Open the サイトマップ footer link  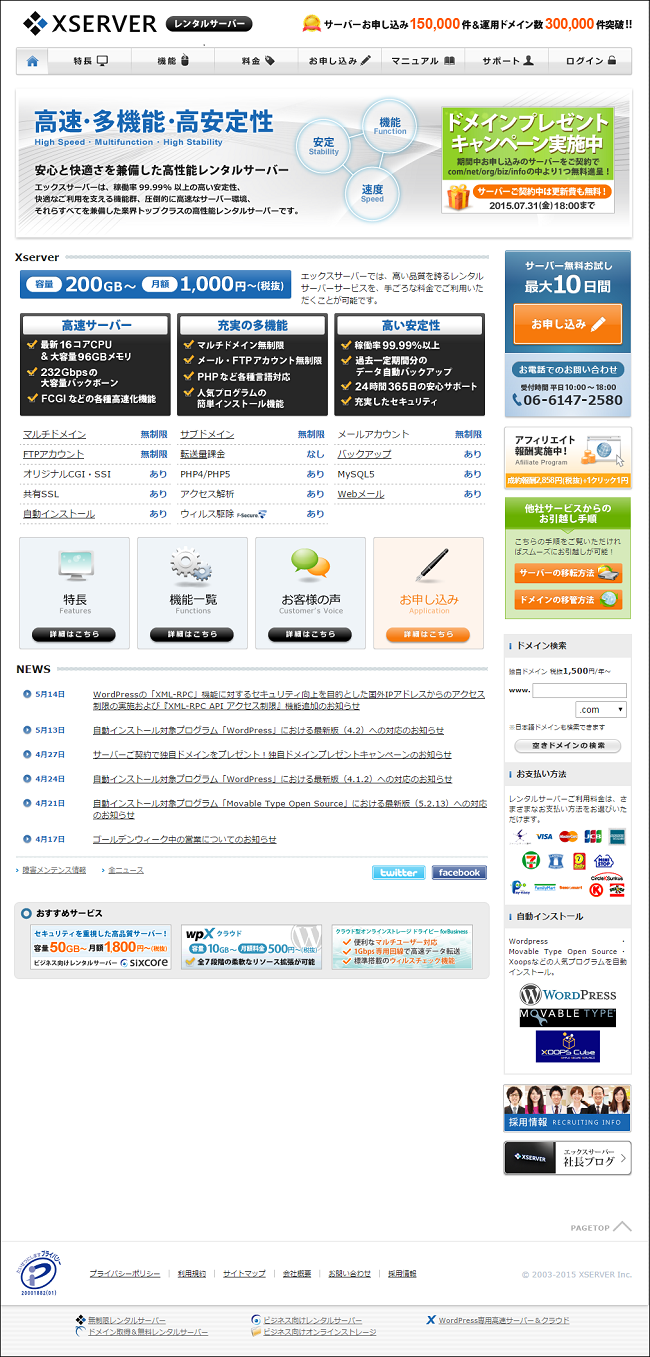244,1274
